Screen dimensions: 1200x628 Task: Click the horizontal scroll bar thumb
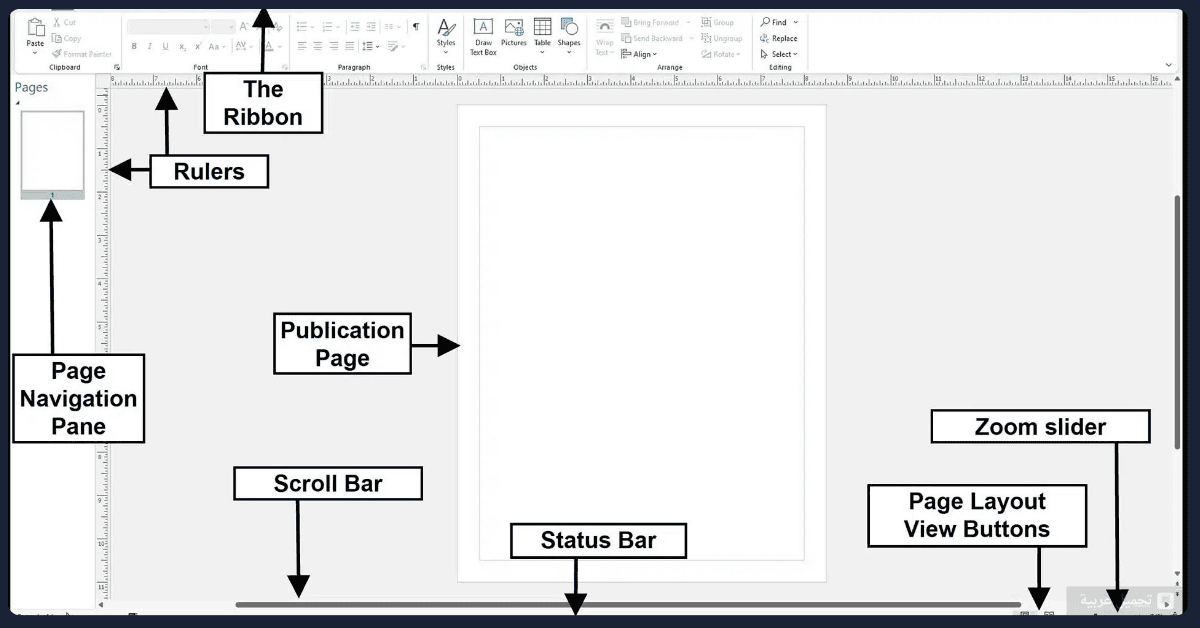pos(628,604)
